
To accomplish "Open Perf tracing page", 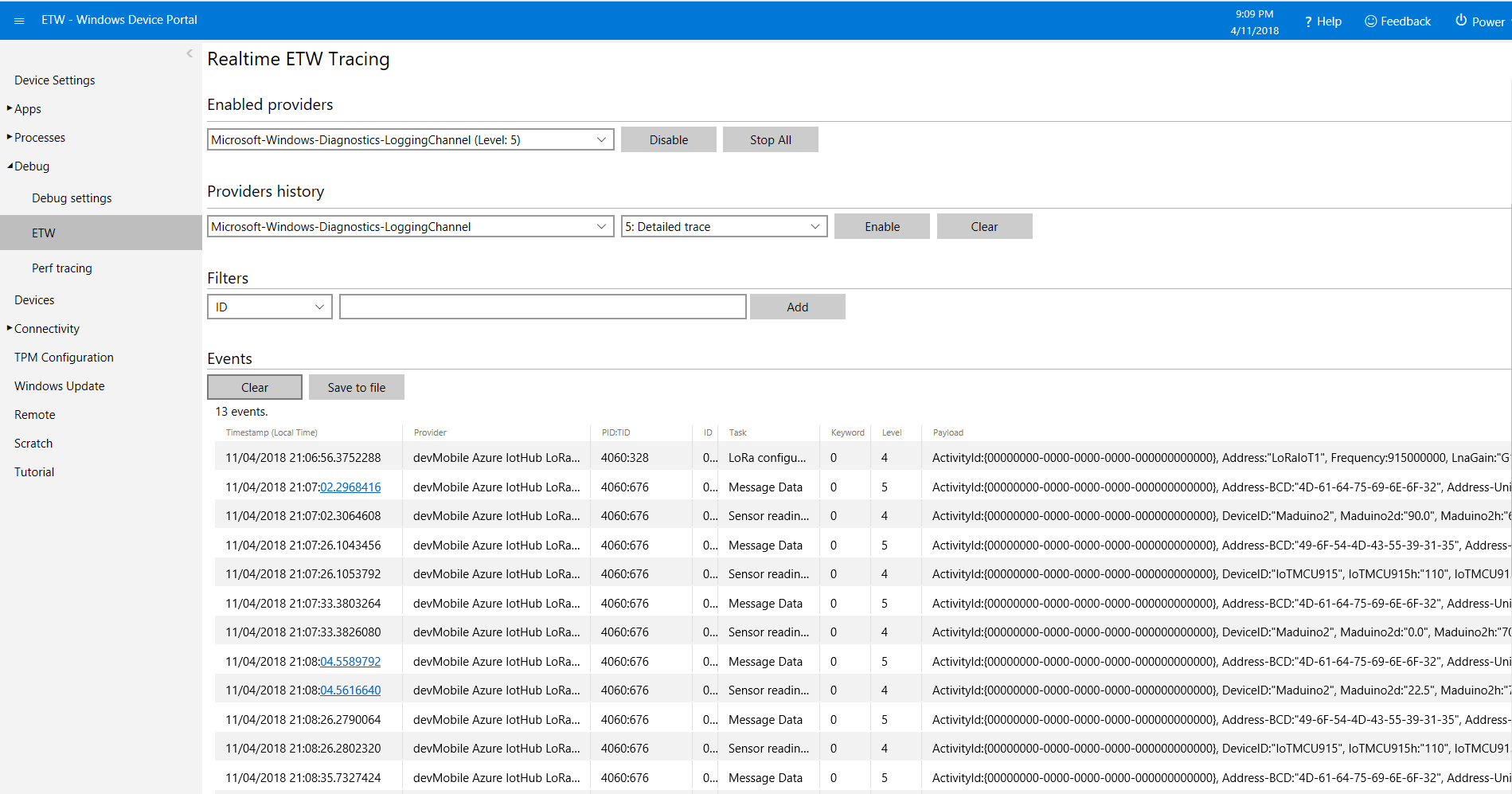I will (62, 268).
